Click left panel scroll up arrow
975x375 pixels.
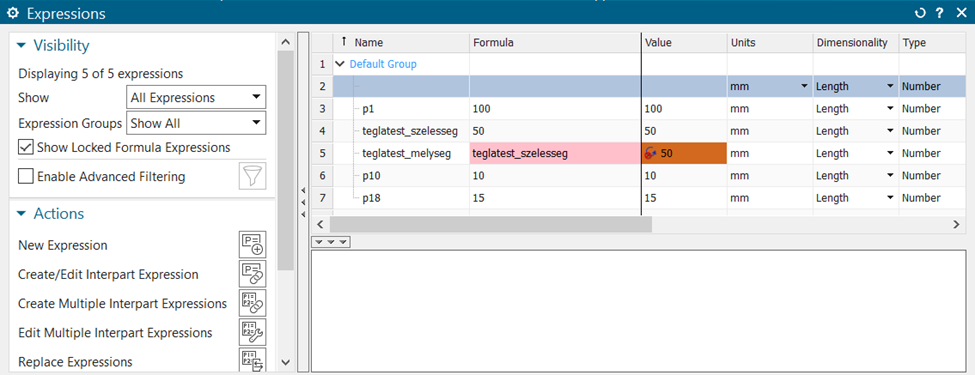(x=285, y=42)
